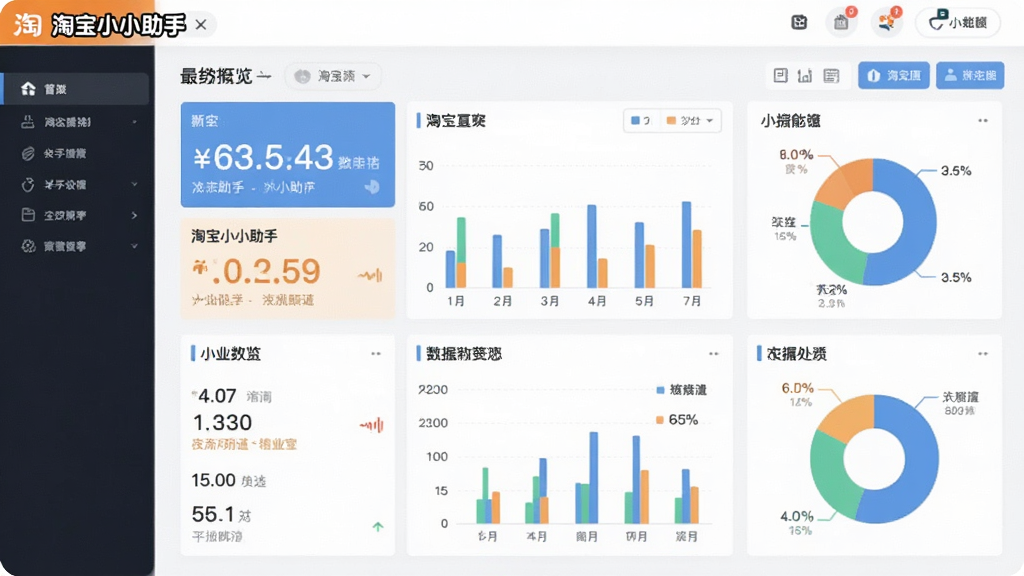The image size is (1024, 576).
Task: Expand the chevron on the circular-arrow sidebar row
Action: pos(135,185)
